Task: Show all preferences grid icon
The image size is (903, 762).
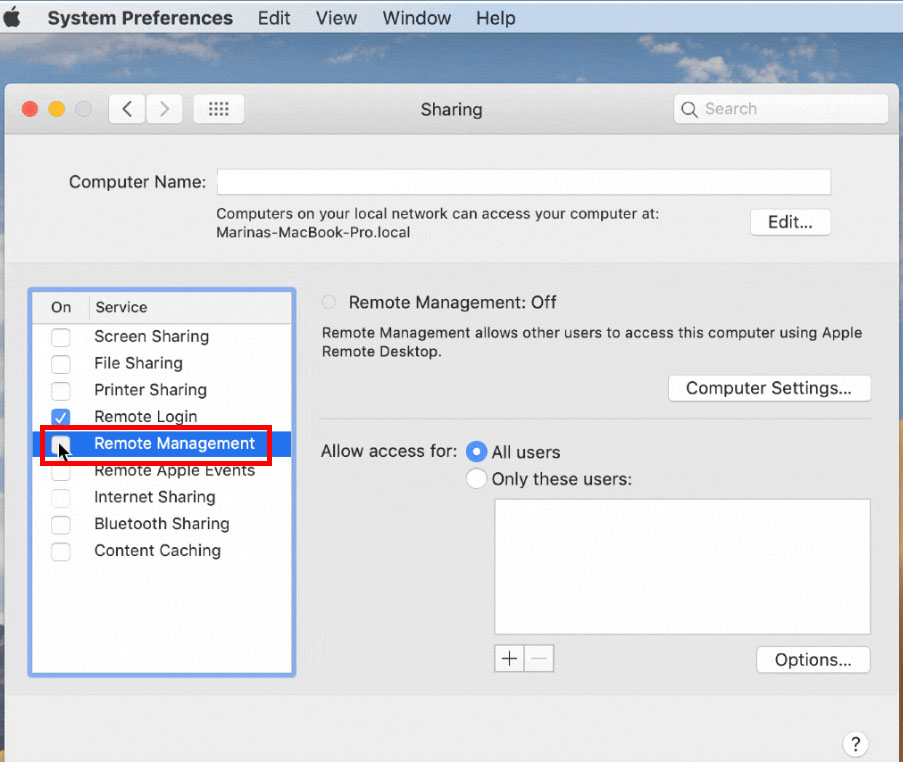Action: tap(218, 109)
